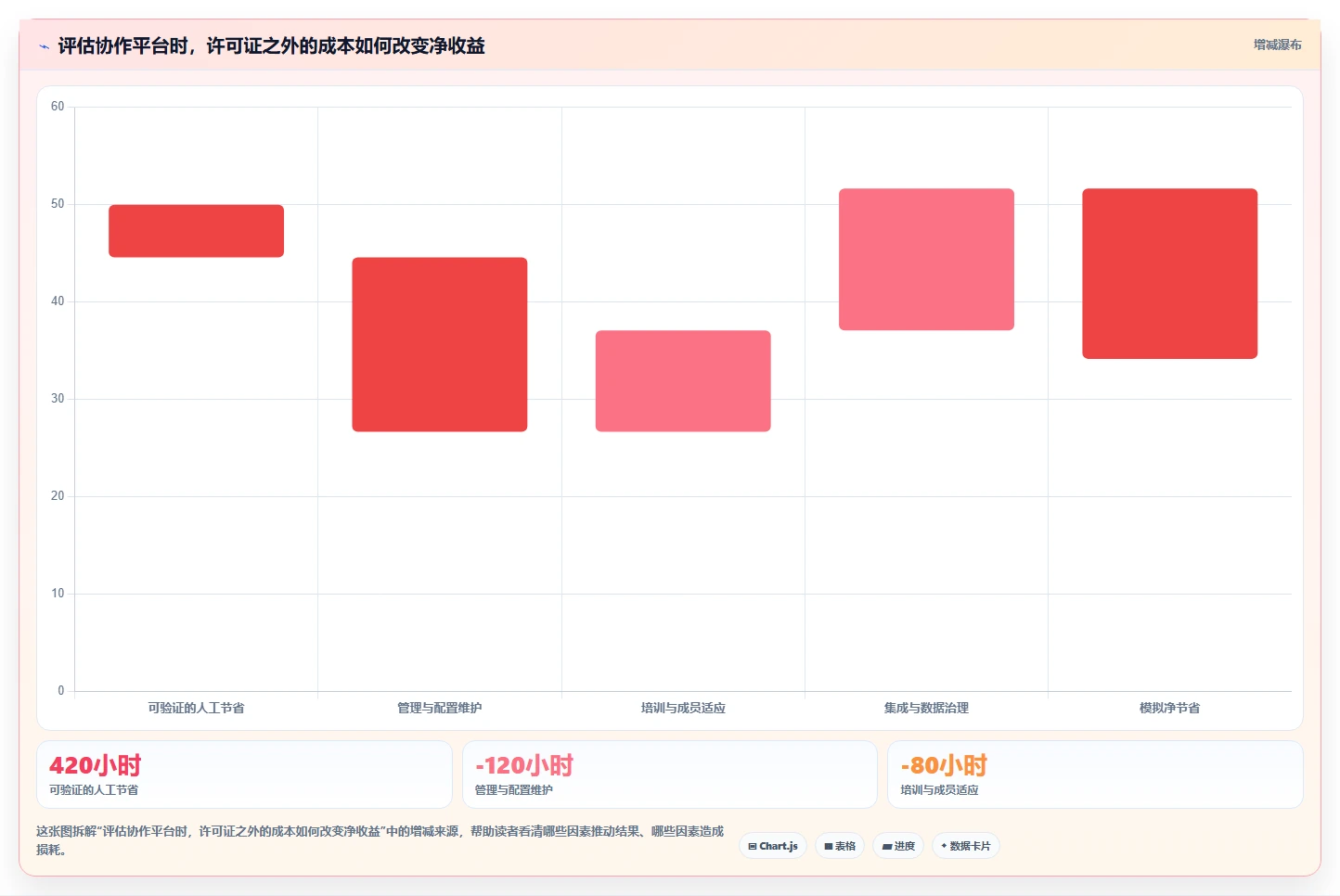Click card caption 可验证的人工节省 under 420小时
The image size is (1340, 896).
point(94,790)
